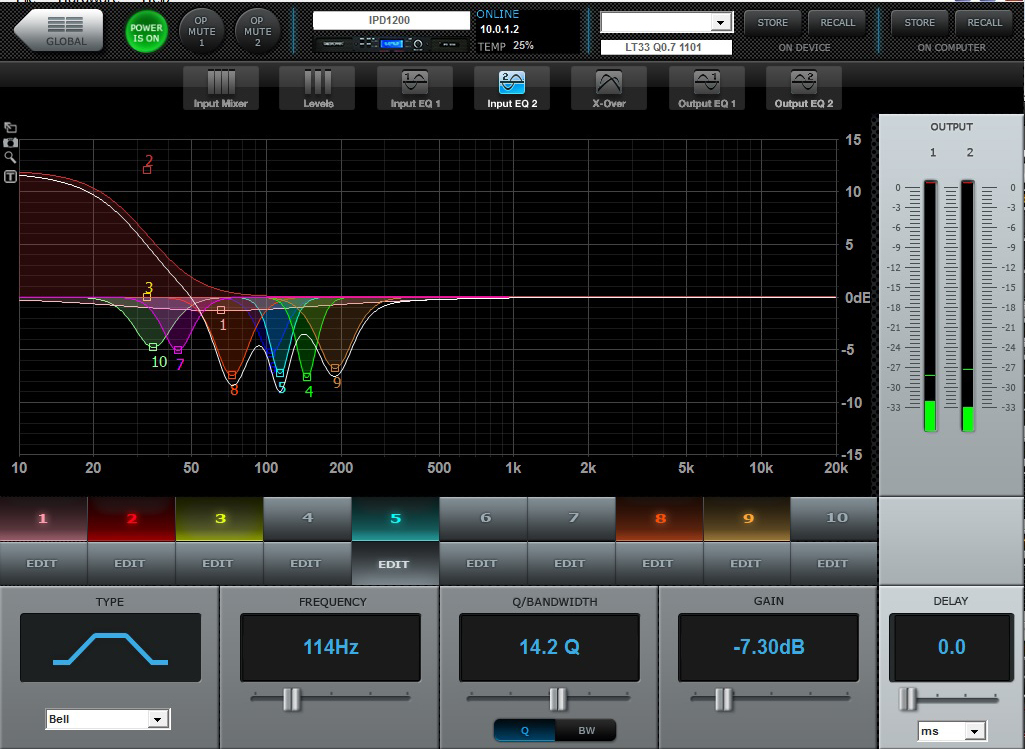Click the Q/Bandwidth slider handle
1025x749 pixels.
(x=558, y=699)
